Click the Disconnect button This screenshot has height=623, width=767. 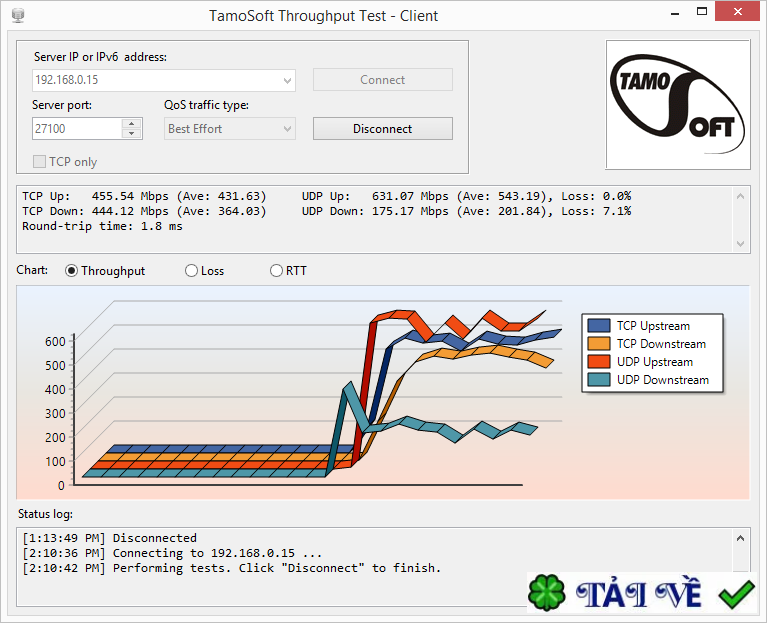tap(383, 129)
